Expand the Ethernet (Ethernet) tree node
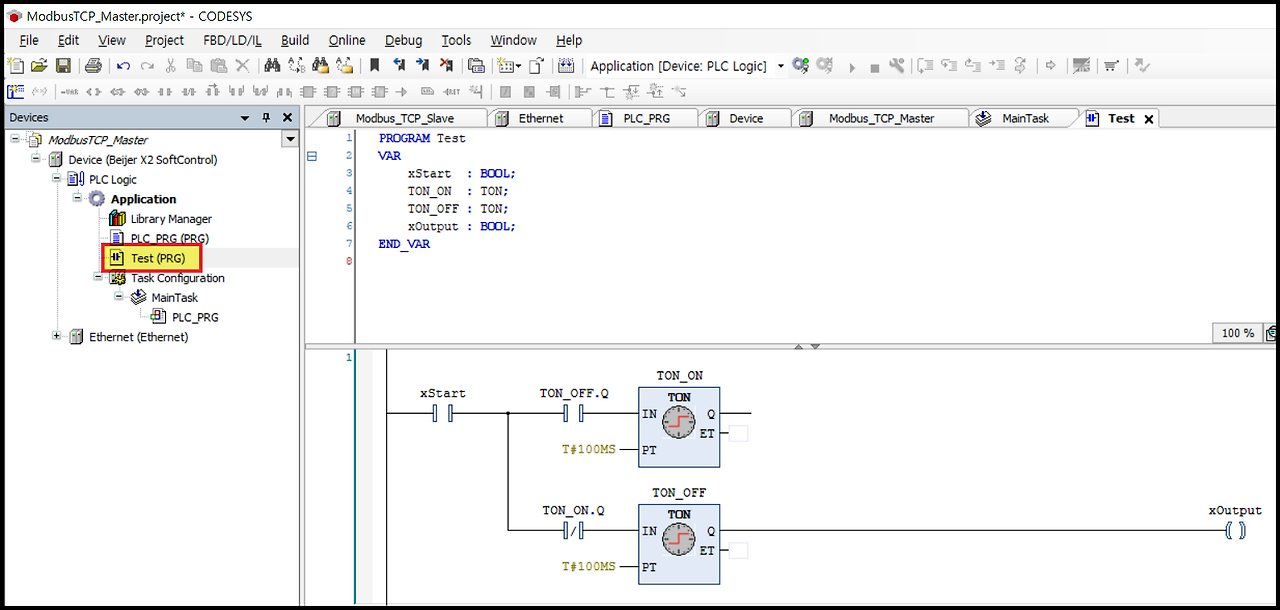1280x610 pixels. [57, 337]
